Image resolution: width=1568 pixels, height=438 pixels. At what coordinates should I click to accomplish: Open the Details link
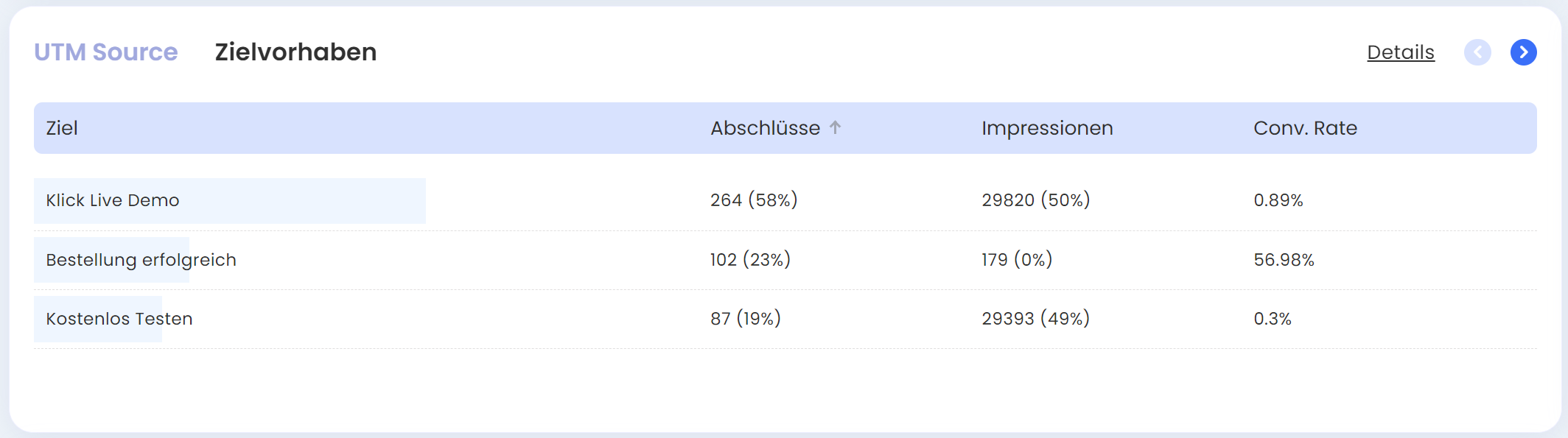(x=1400, y=52)
